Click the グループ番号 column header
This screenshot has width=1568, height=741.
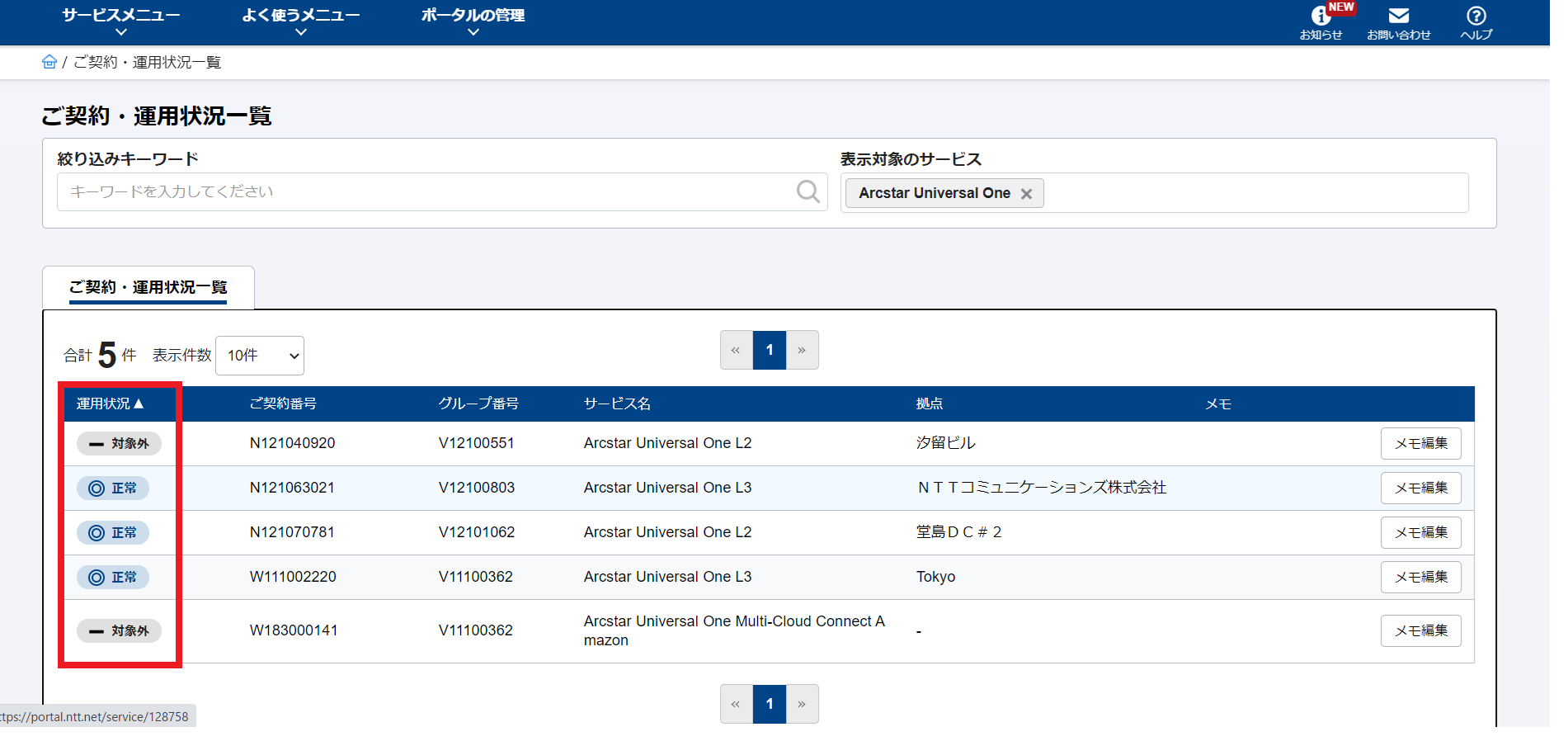tap(478, 404)
